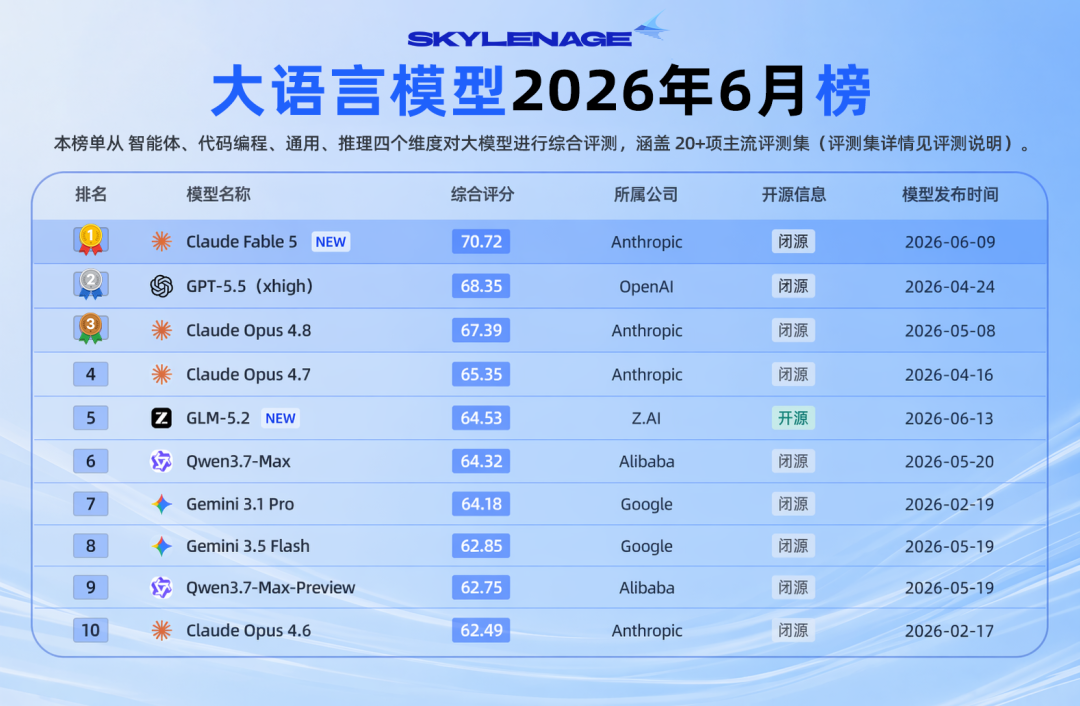The width and height of the screenshot is (1080, 706).
Task: Click the 模型名称 column header
Action: click(x=218, y=194)
